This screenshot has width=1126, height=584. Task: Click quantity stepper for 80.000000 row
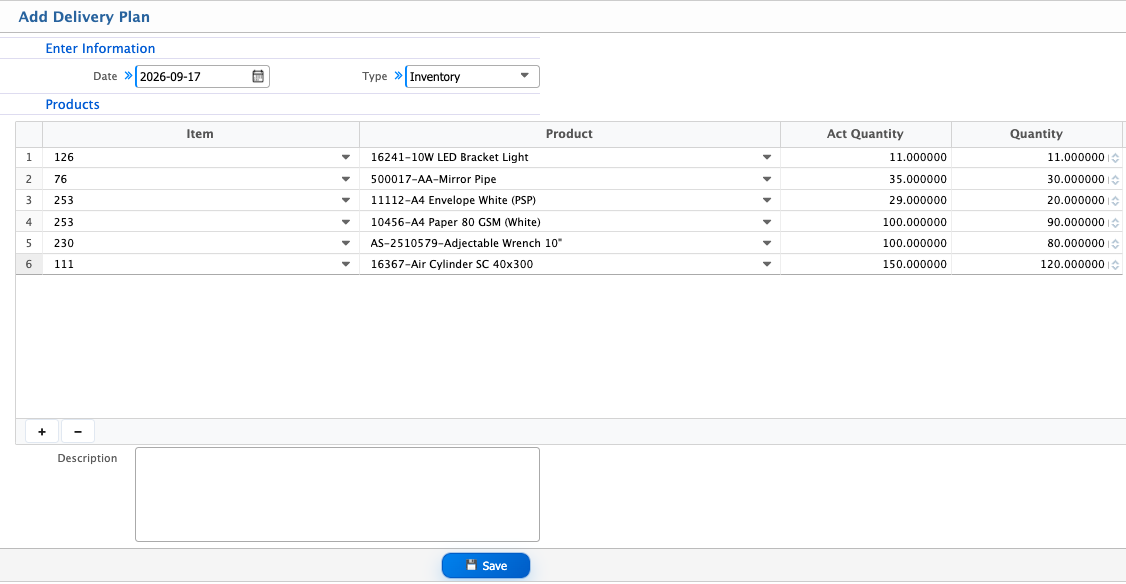click(1115, 244)
